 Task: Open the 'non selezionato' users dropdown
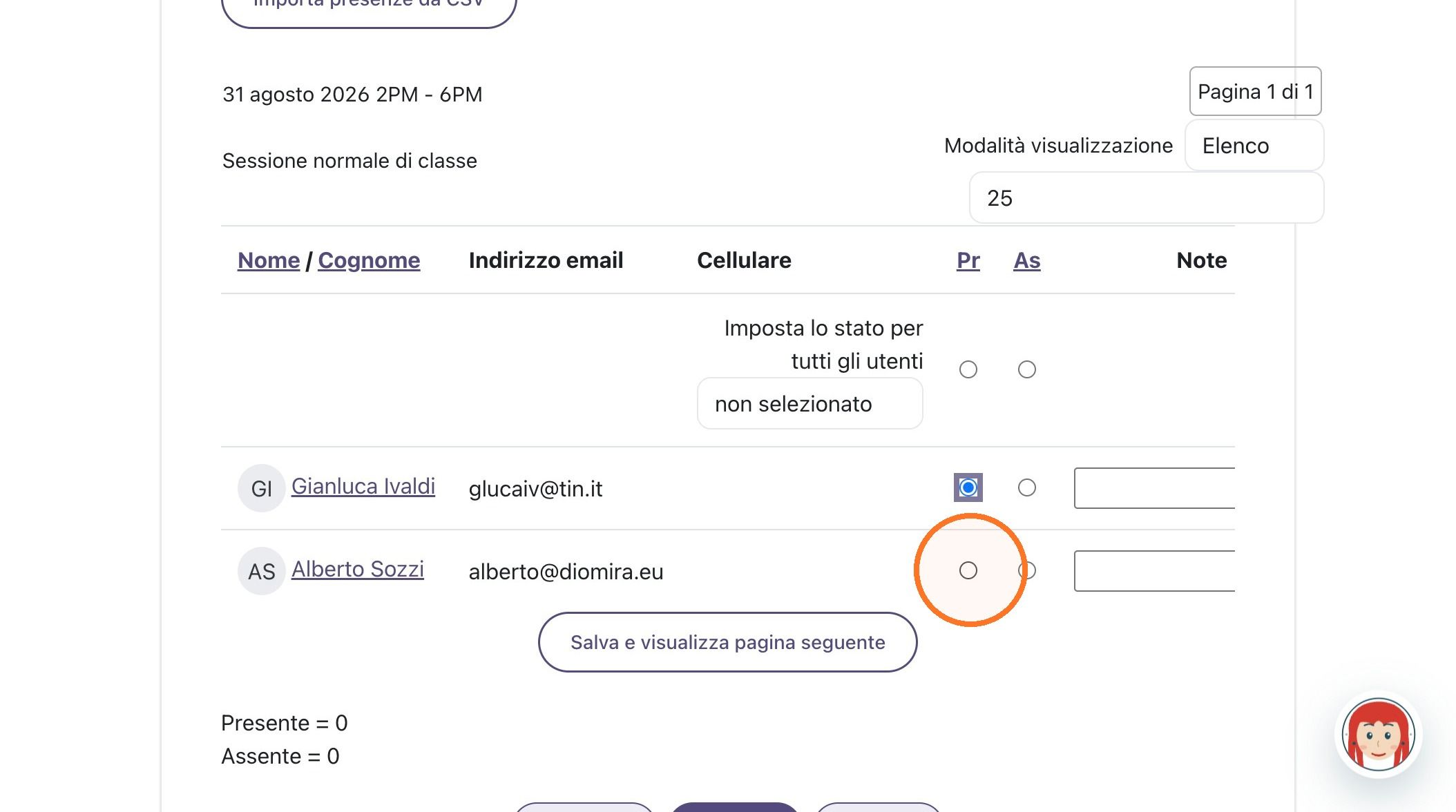pyautogui.click(x=810, y=404)
